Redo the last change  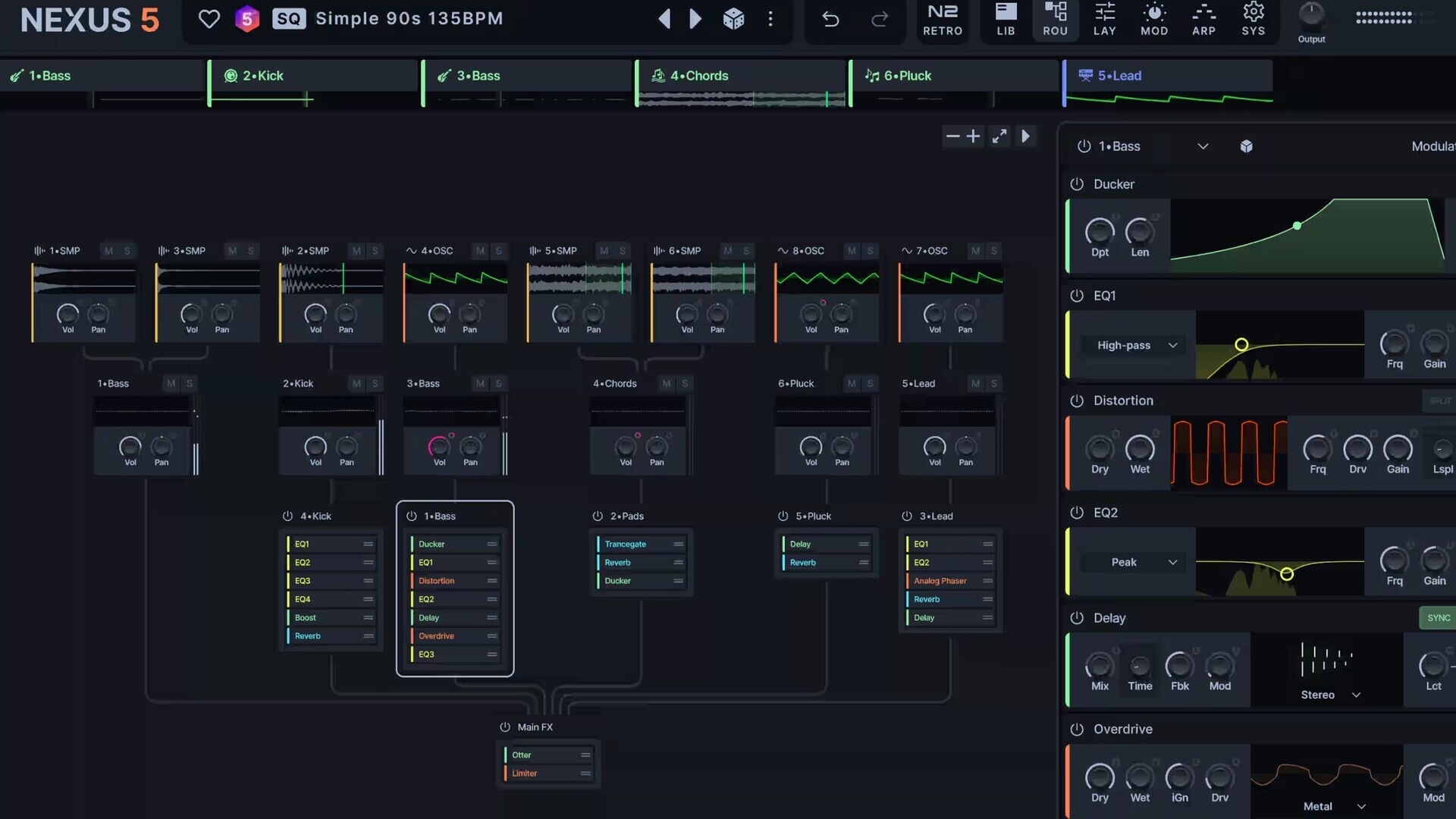click(880, 19)
